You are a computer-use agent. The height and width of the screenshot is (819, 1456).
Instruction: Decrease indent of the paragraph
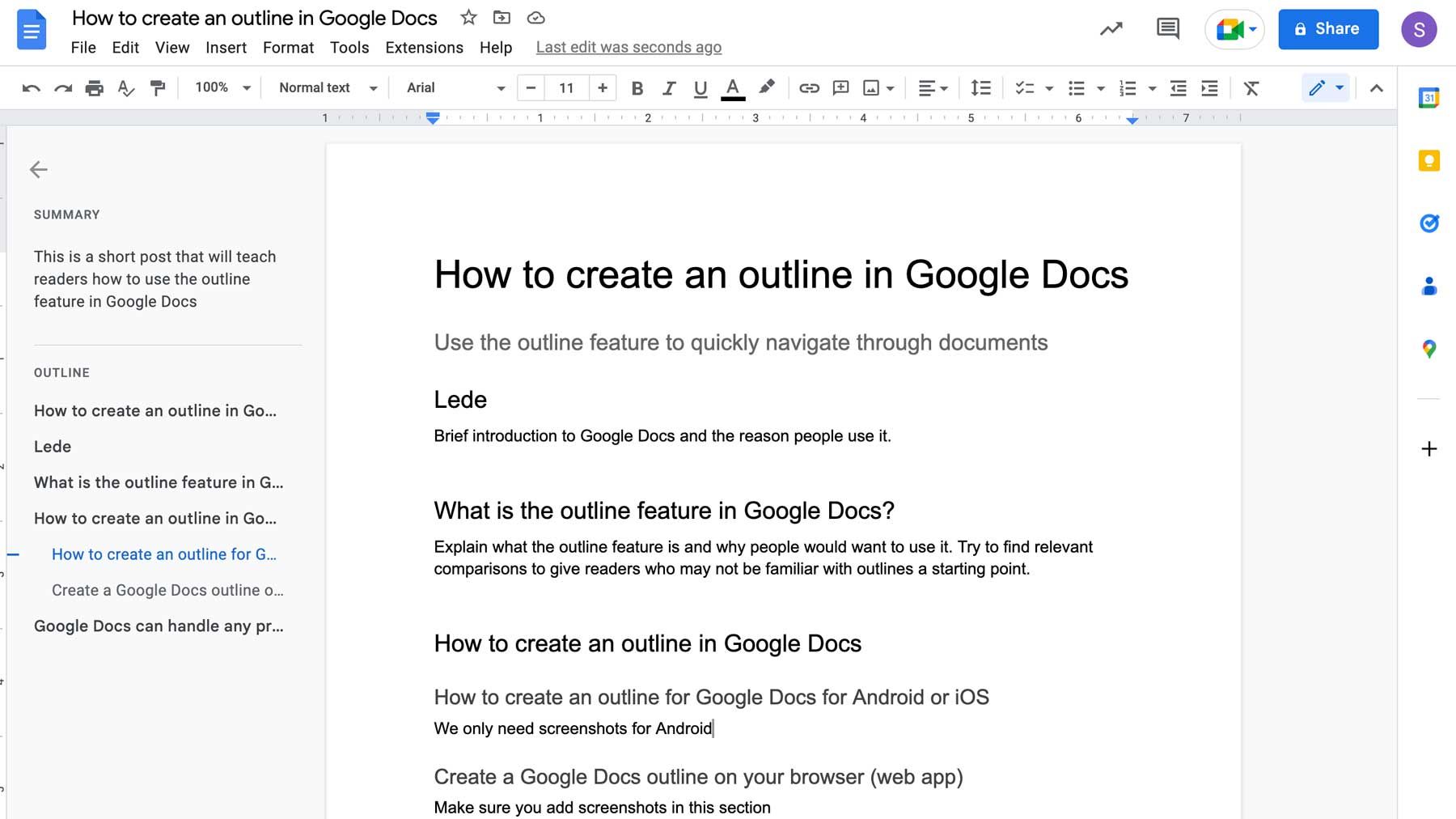(x=1178, y=88)
